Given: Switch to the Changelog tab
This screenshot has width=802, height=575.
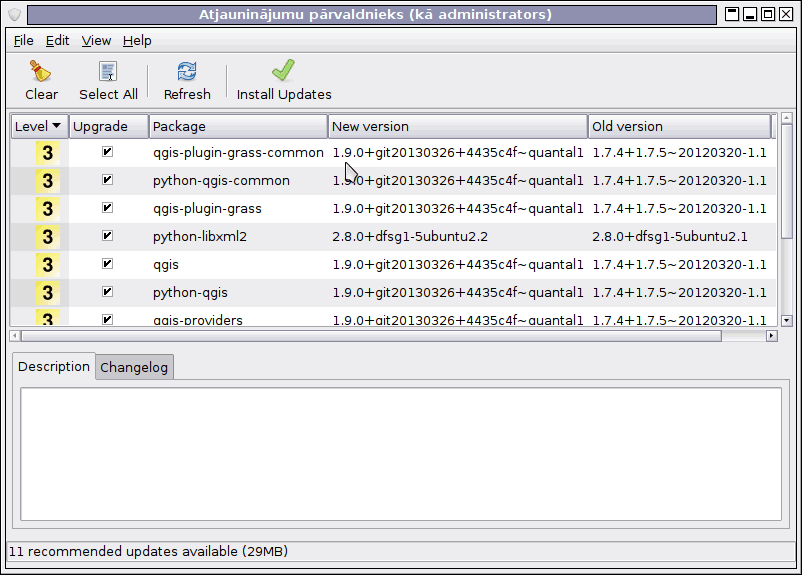Looking at the screenshot, I should [134, 367].
